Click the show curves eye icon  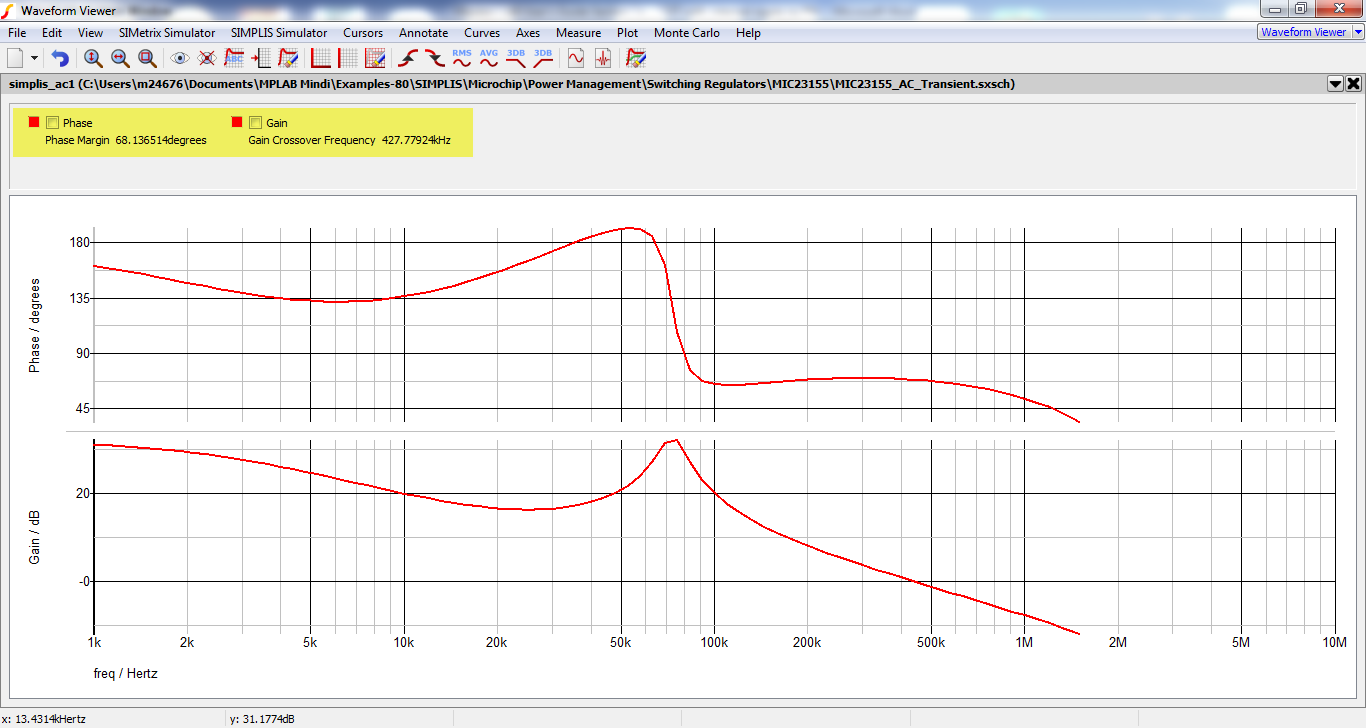point(180,58)
